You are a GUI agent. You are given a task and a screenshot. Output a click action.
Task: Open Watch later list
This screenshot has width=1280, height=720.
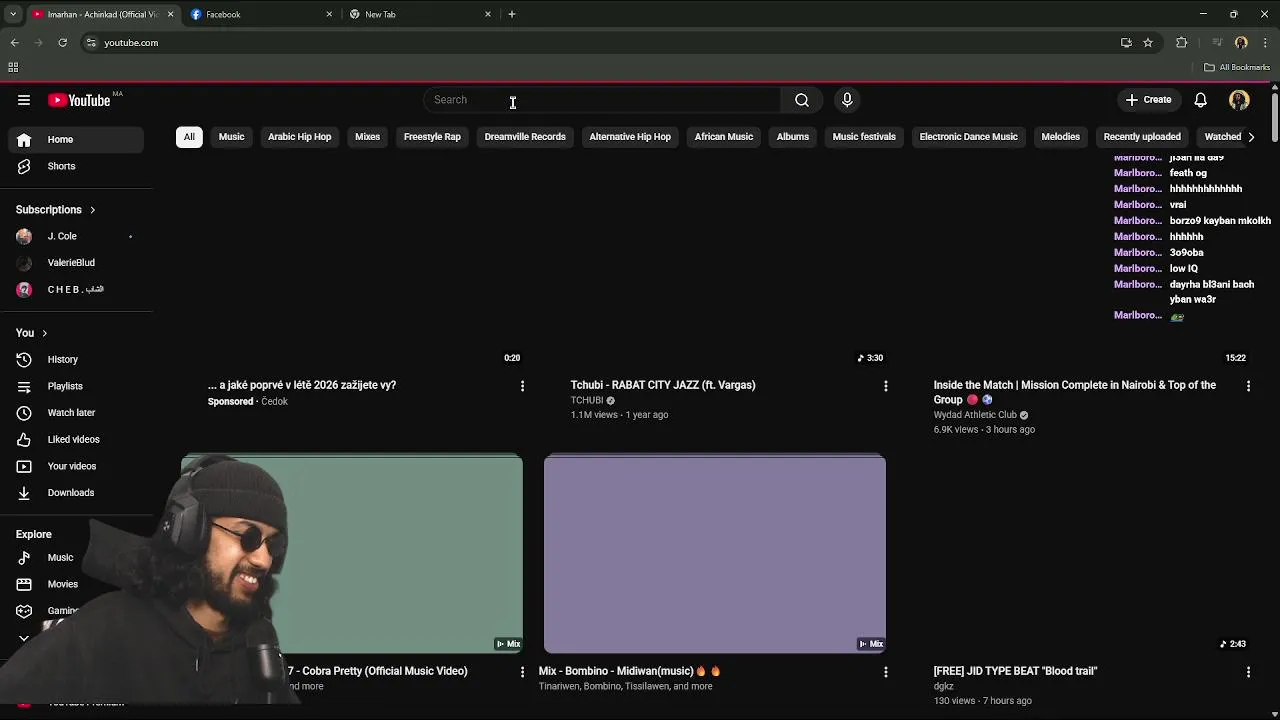76,412
